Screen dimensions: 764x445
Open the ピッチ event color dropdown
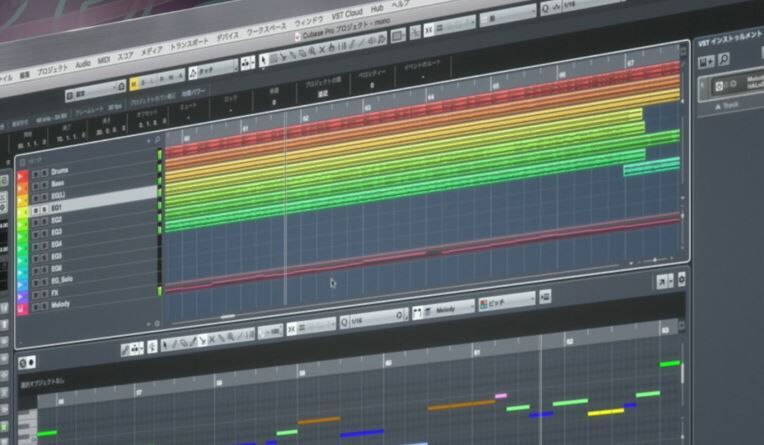click(x=507, y=301)
